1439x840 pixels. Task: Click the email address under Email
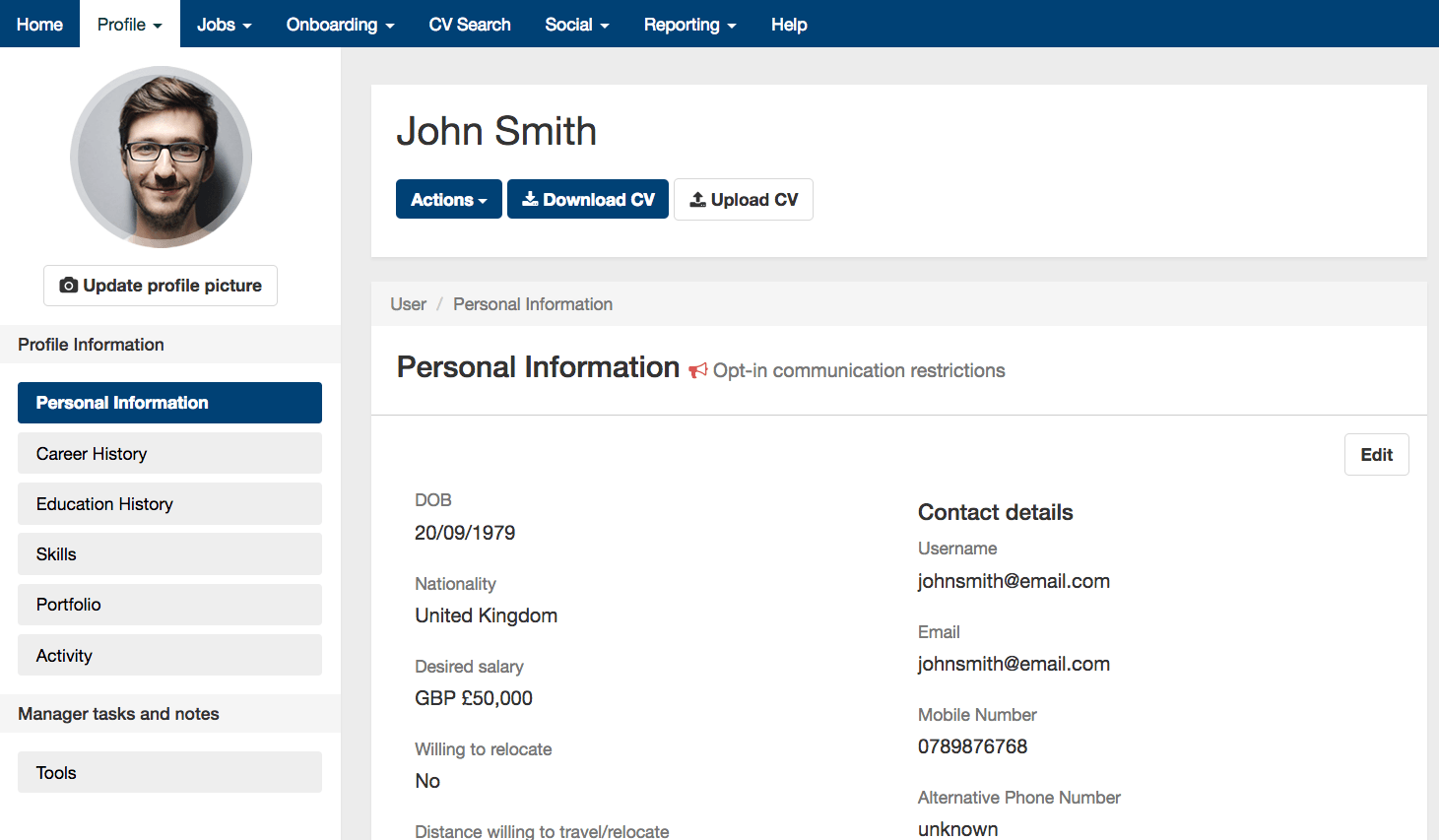coord(1014,664)
